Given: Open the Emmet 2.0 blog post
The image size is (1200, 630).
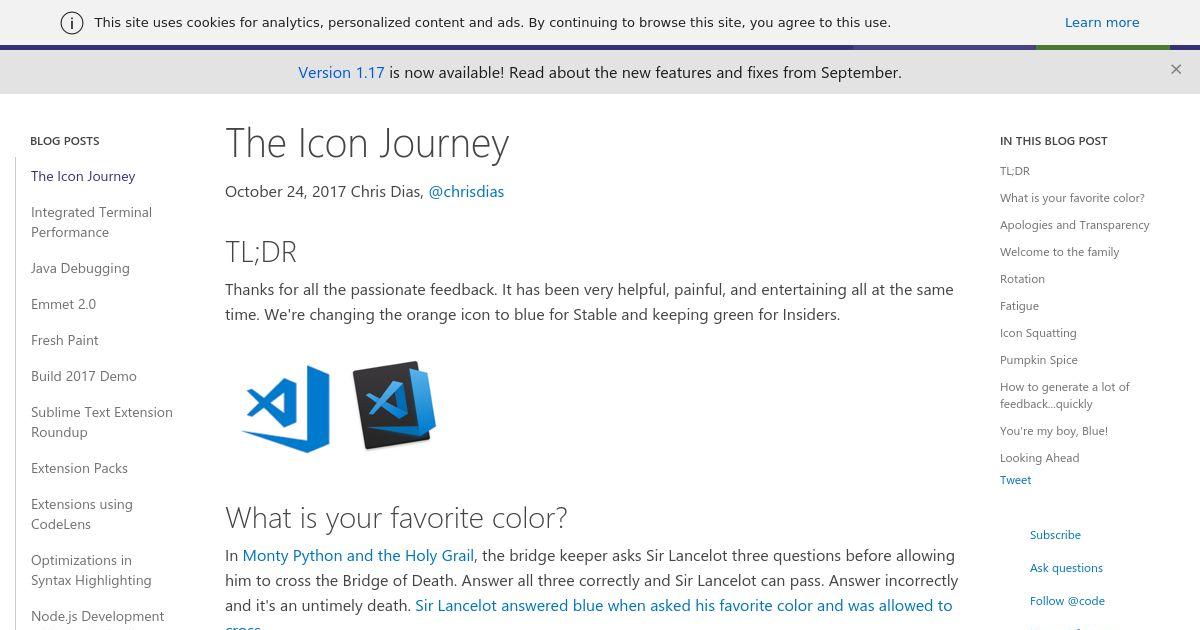Looking at the screenshot, I should point(63,304).
